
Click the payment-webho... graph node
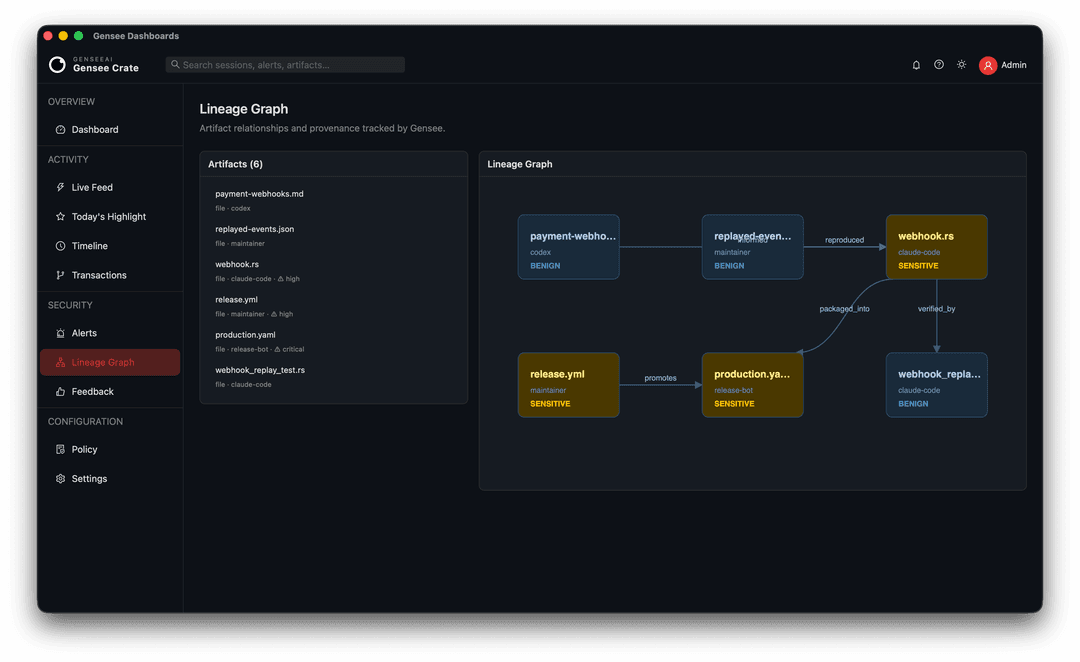568,247
